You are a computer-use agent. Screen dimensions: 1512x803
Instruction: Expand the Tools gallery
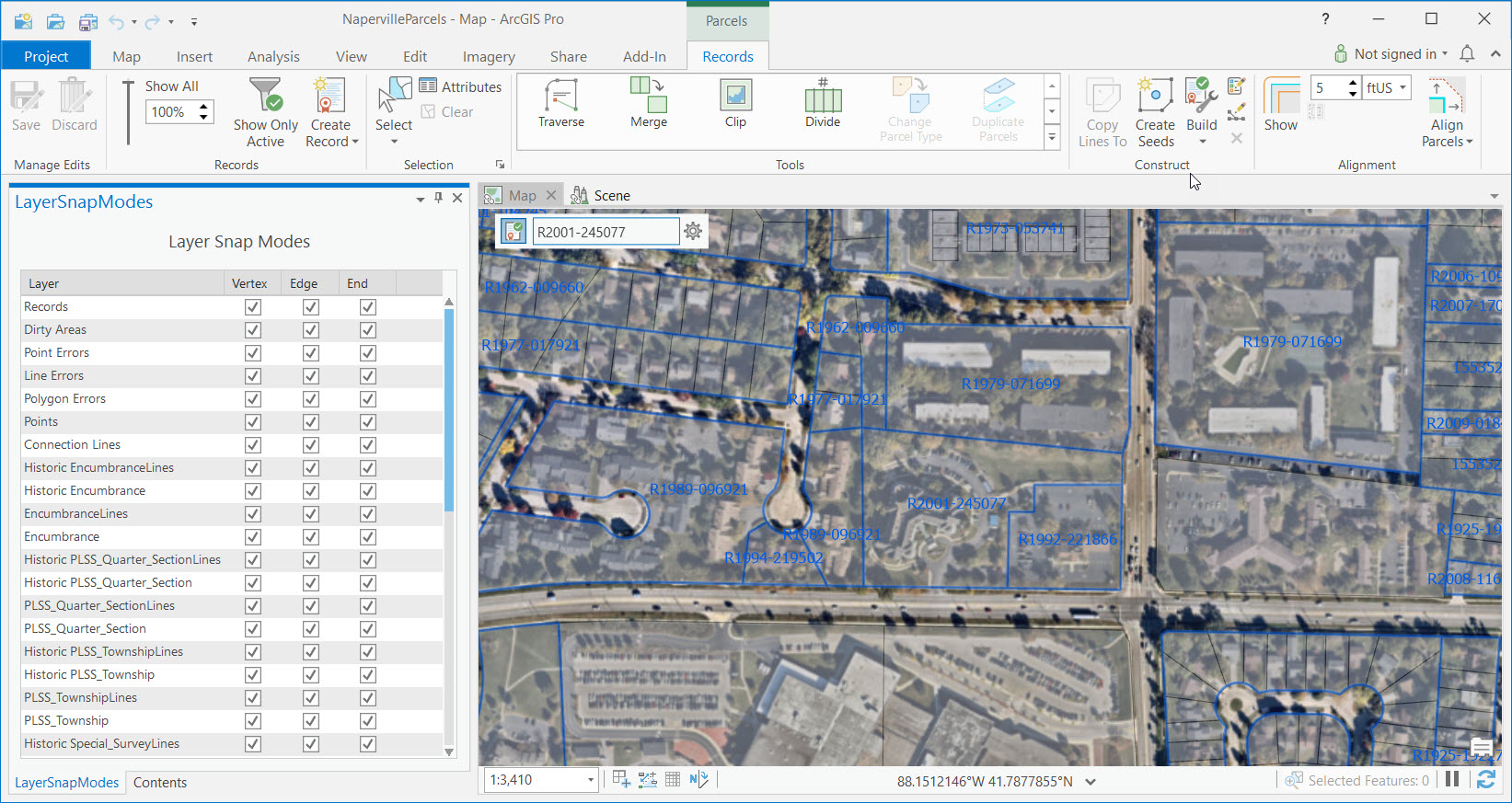1052,138
